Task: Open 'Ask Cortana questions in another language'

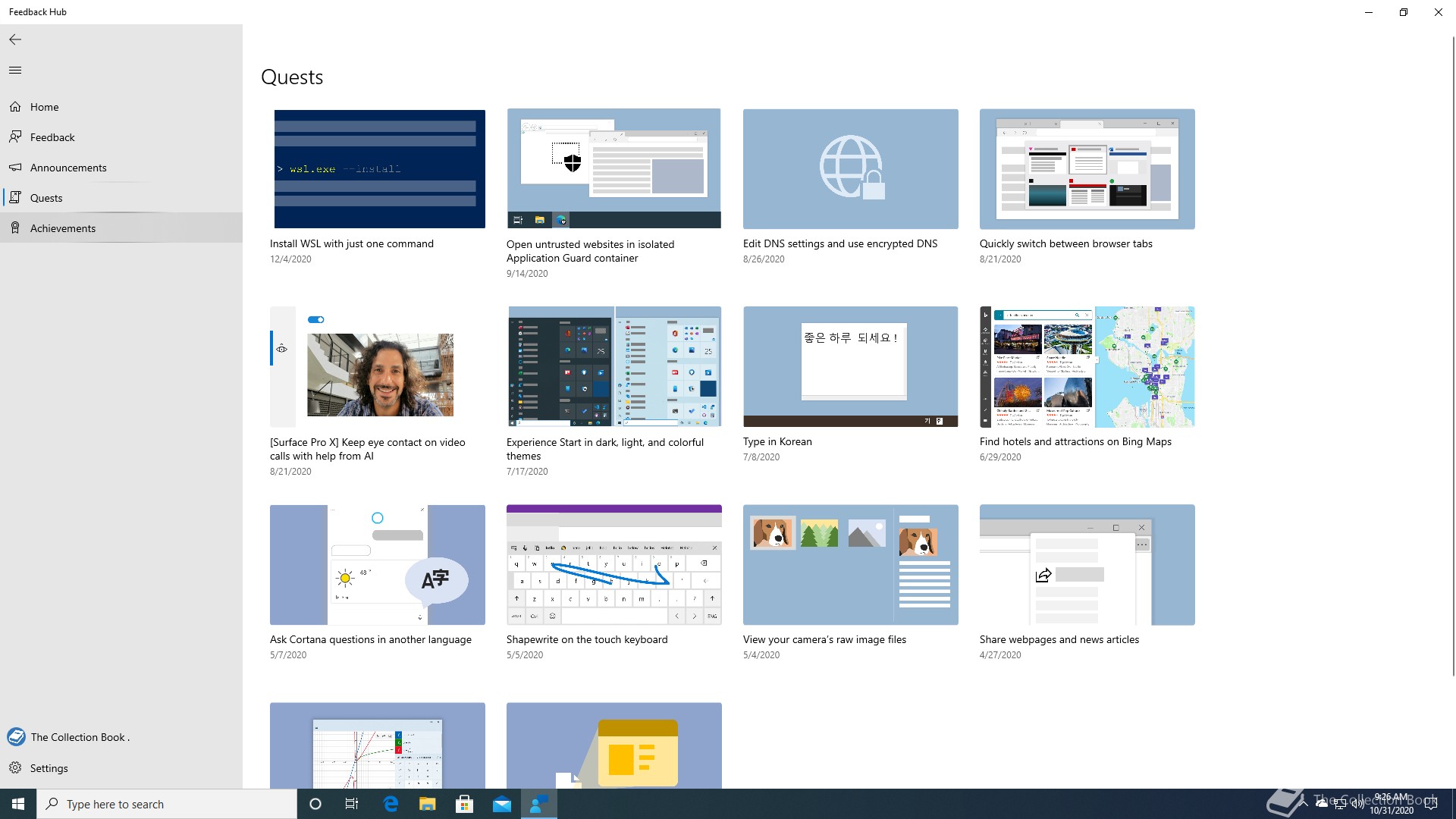Action: (371, 639)
